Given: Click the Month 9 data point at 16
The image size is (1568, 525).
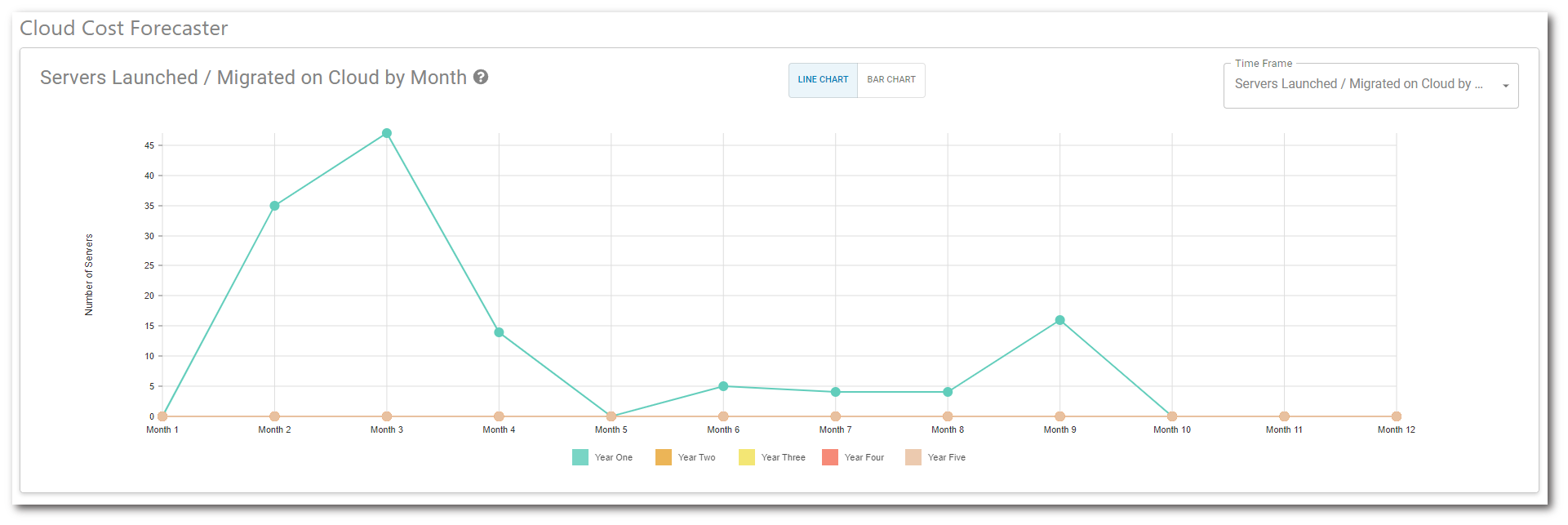Looking at the screenshot, I should click(x=1059, y=320).
